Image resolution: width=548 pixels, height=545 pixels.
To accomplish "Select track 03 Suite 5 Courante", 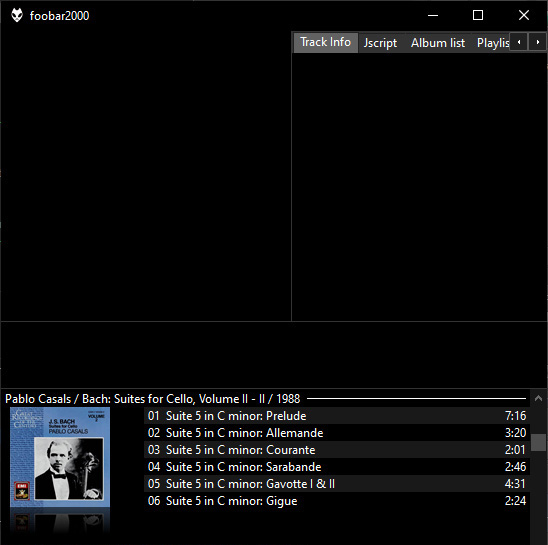I will (337, 450).
